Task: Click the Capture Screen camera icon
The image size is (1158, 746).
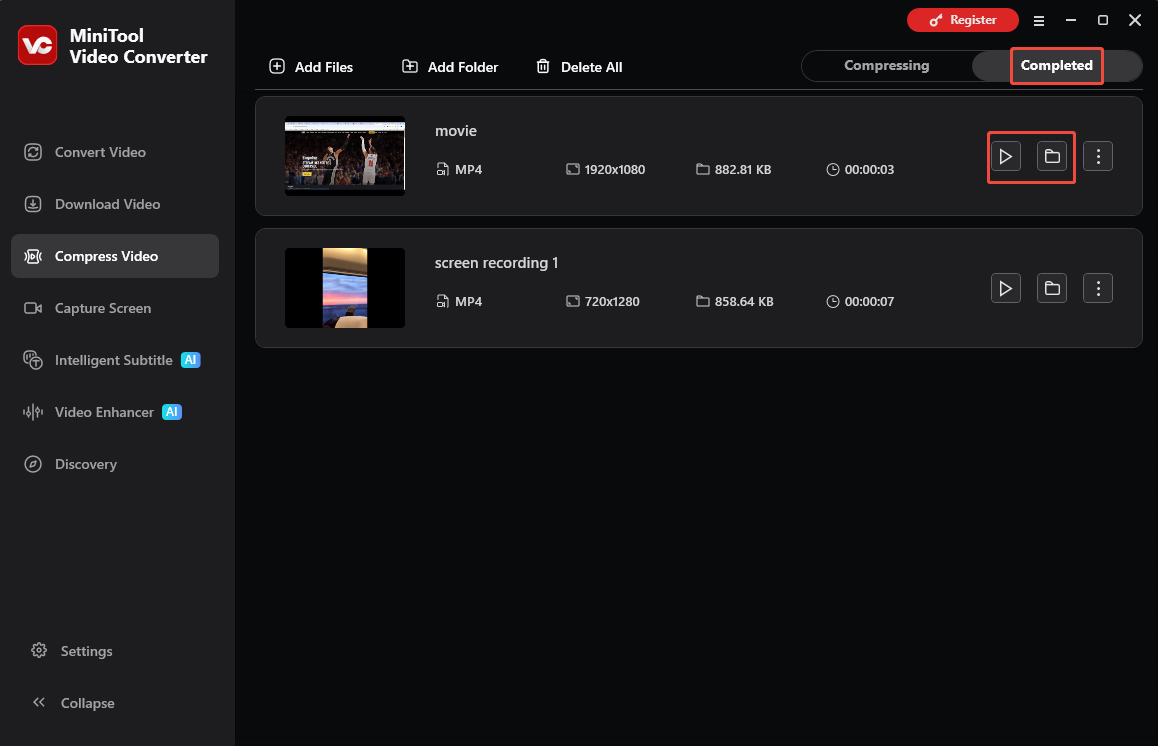Action: tap(32, 308)
